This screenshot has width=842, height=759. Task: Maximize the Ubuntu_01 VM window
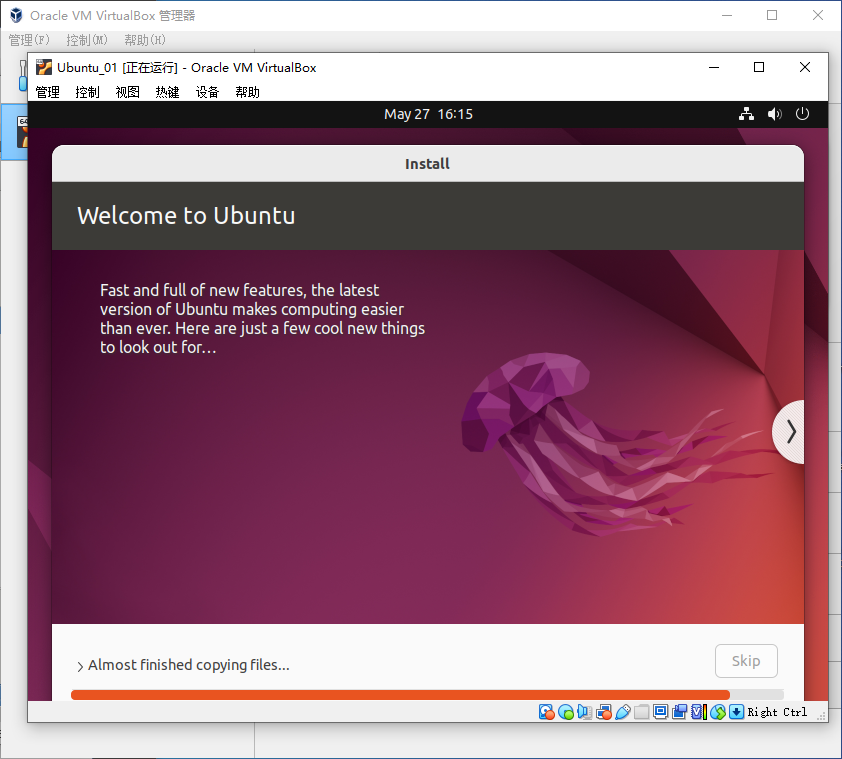759,68
